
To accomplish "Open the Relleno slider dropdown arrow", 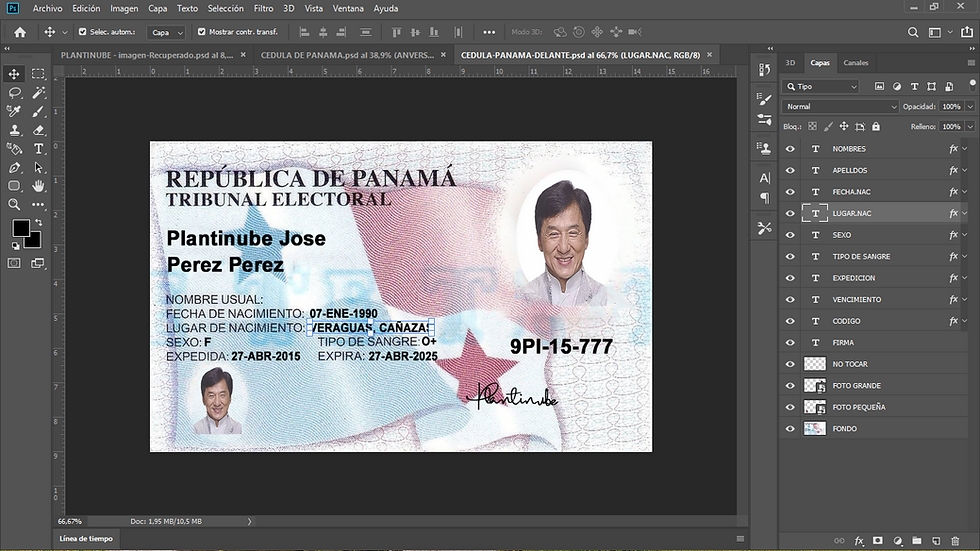I will click(970, 126).
